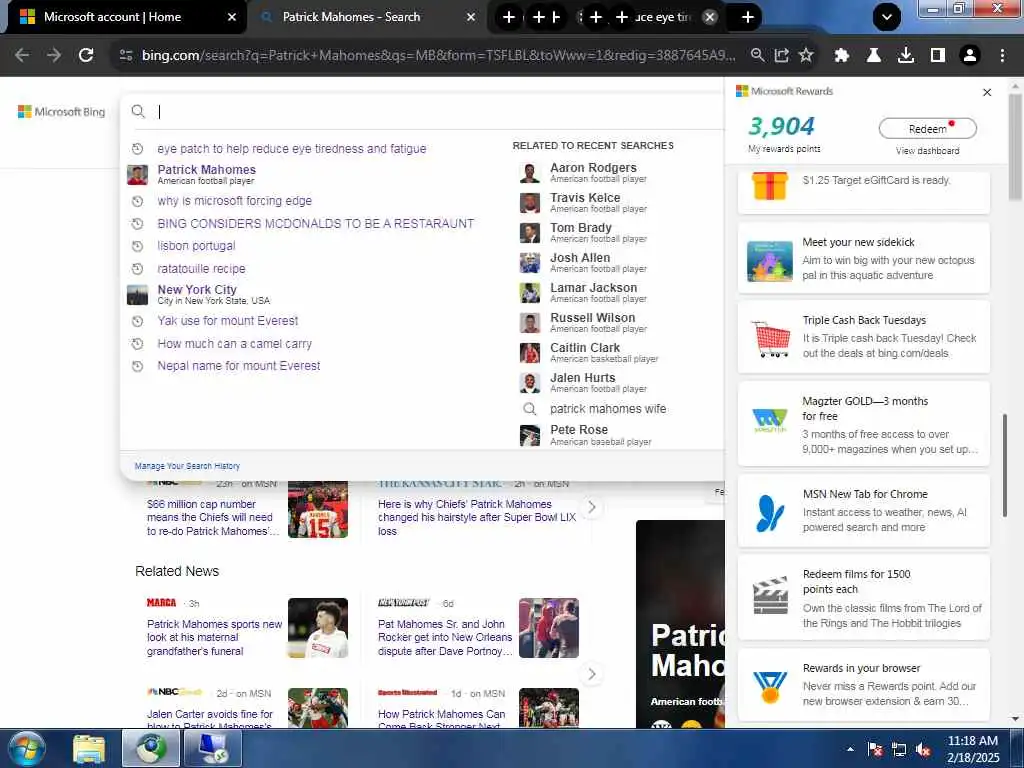Advance Related News carousel right chevron
This screenshot has width=1024, height=768.
coord(592,674)
